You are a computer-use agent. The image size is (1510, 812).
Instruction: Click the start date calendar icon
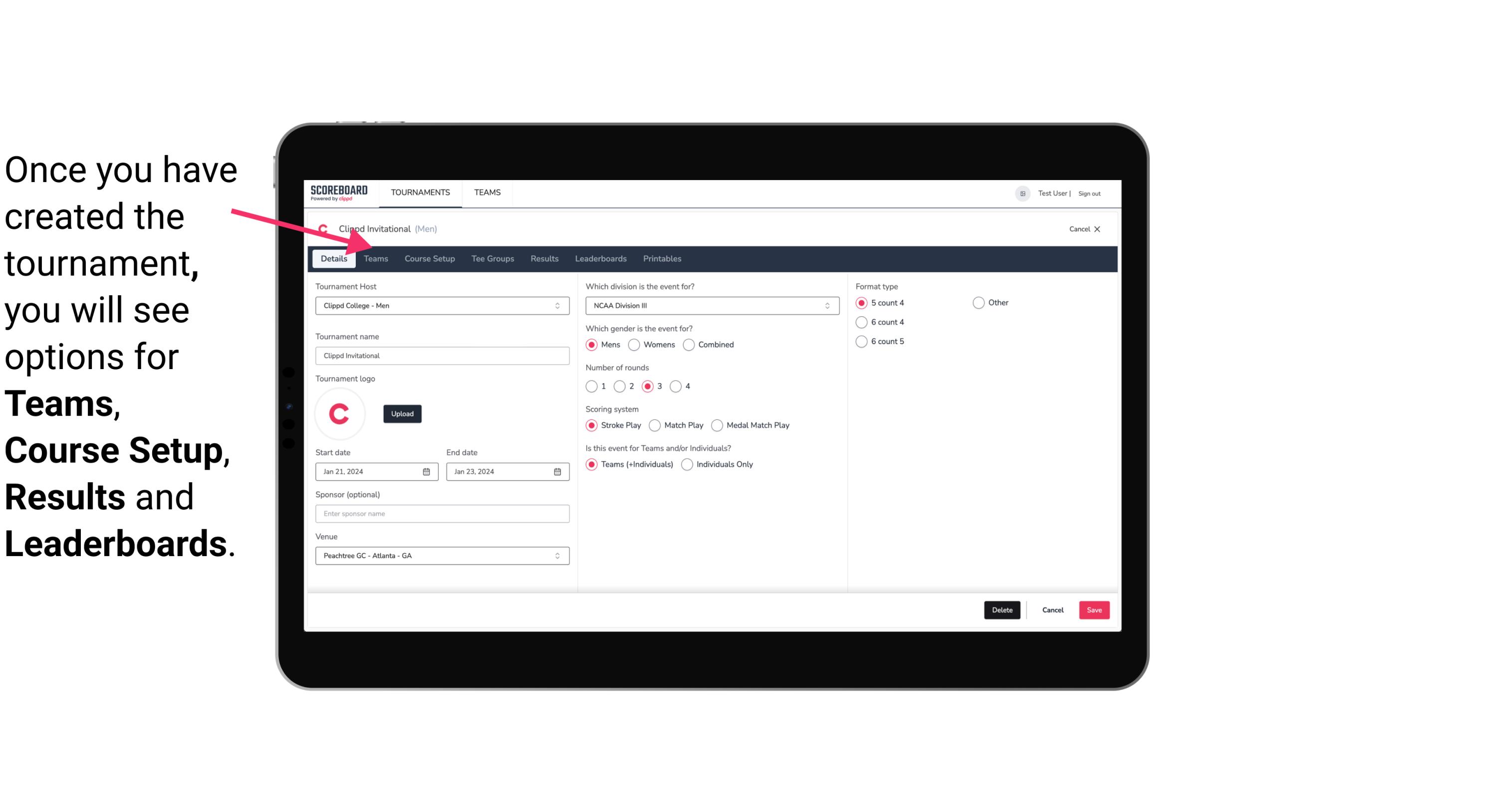coord(426,471)
